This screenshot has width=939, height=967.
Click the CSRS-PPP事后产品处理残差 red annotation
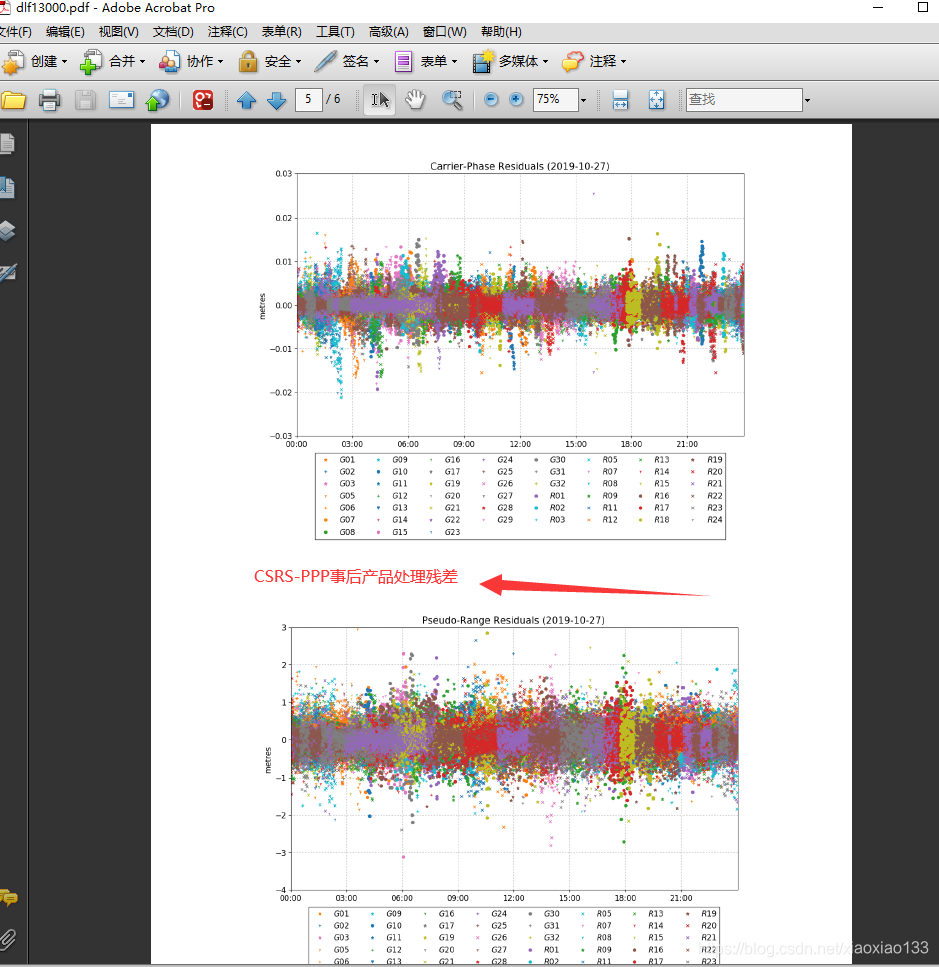[x=356, y=577]
